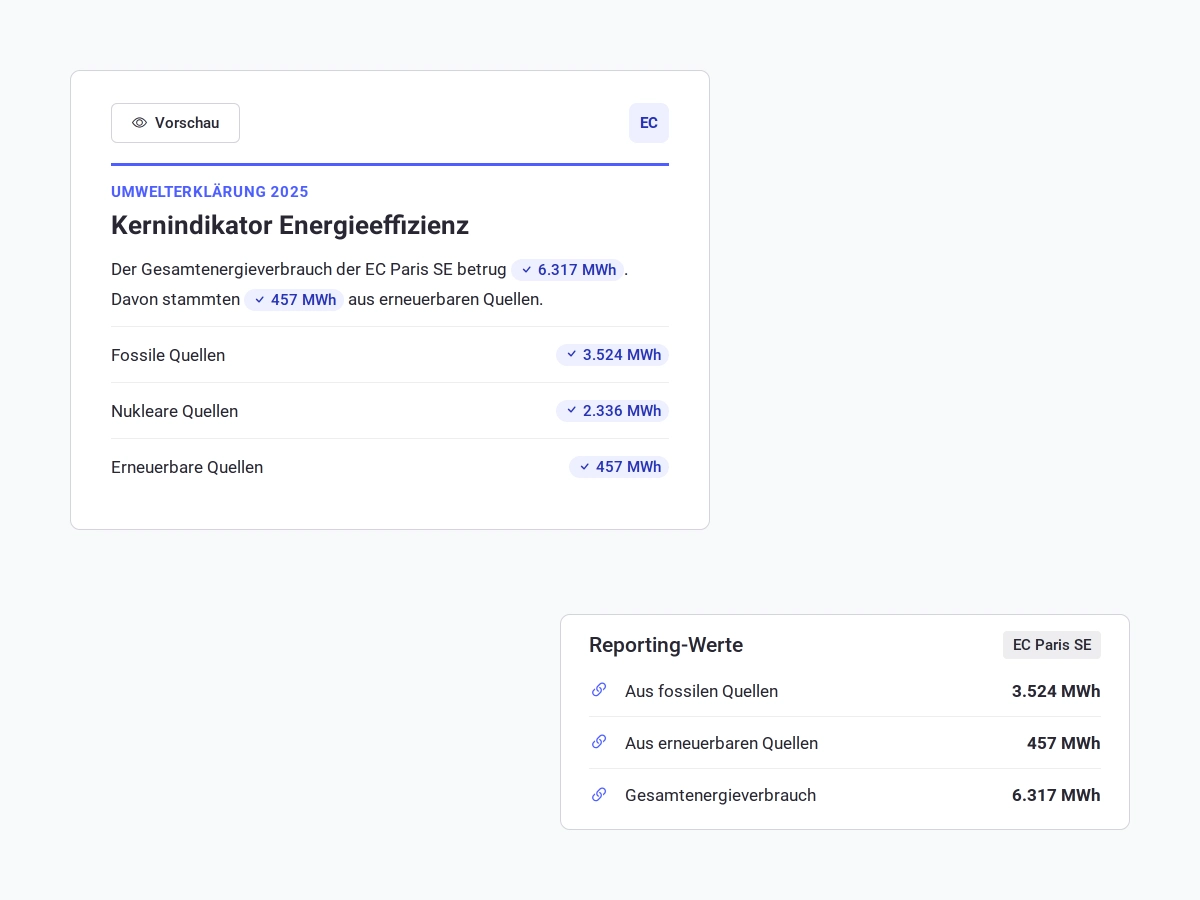Click the 457 MWh value in Reporting-Werte
The image size is (1200, 900).
(x=1064, y=743)
